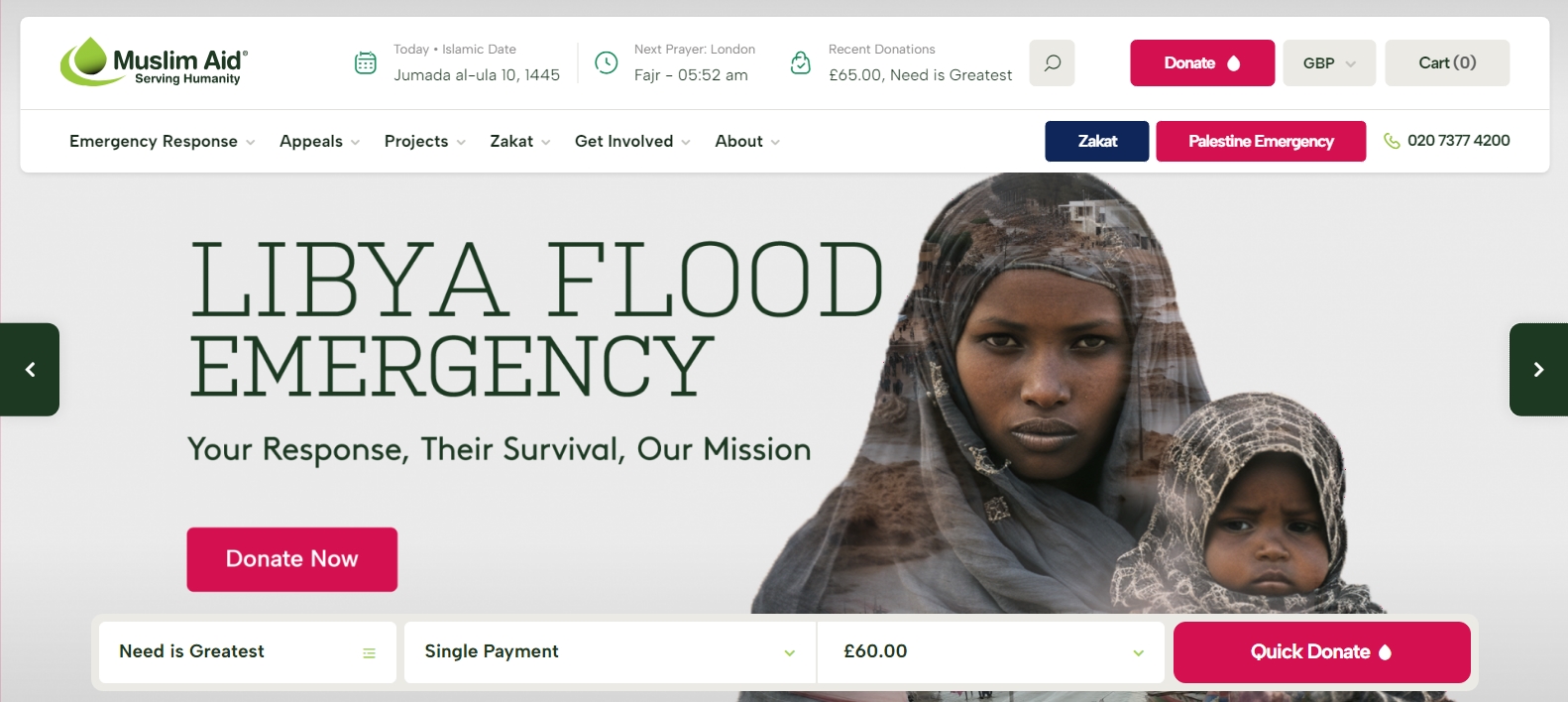Advance to next slide arrow
The image size is (1568, 702).
coord(1538,370)
